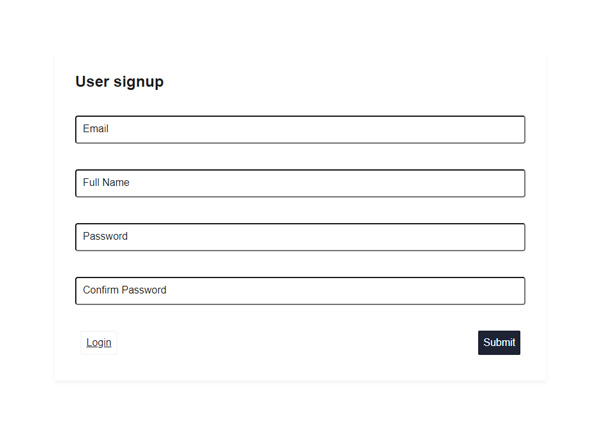Focus the field above Confirm Password
The image size is (600, 434).
pyautogui.click(x=300, y=237)
